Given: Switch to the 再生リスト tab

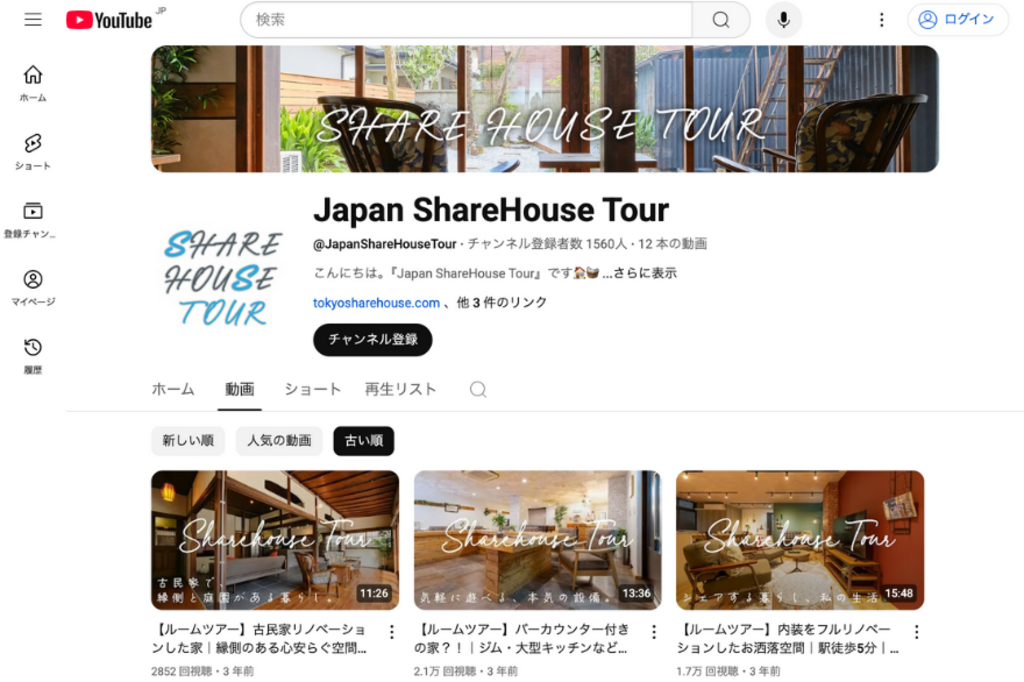Looking at the screenshot, I should [400, 389].
